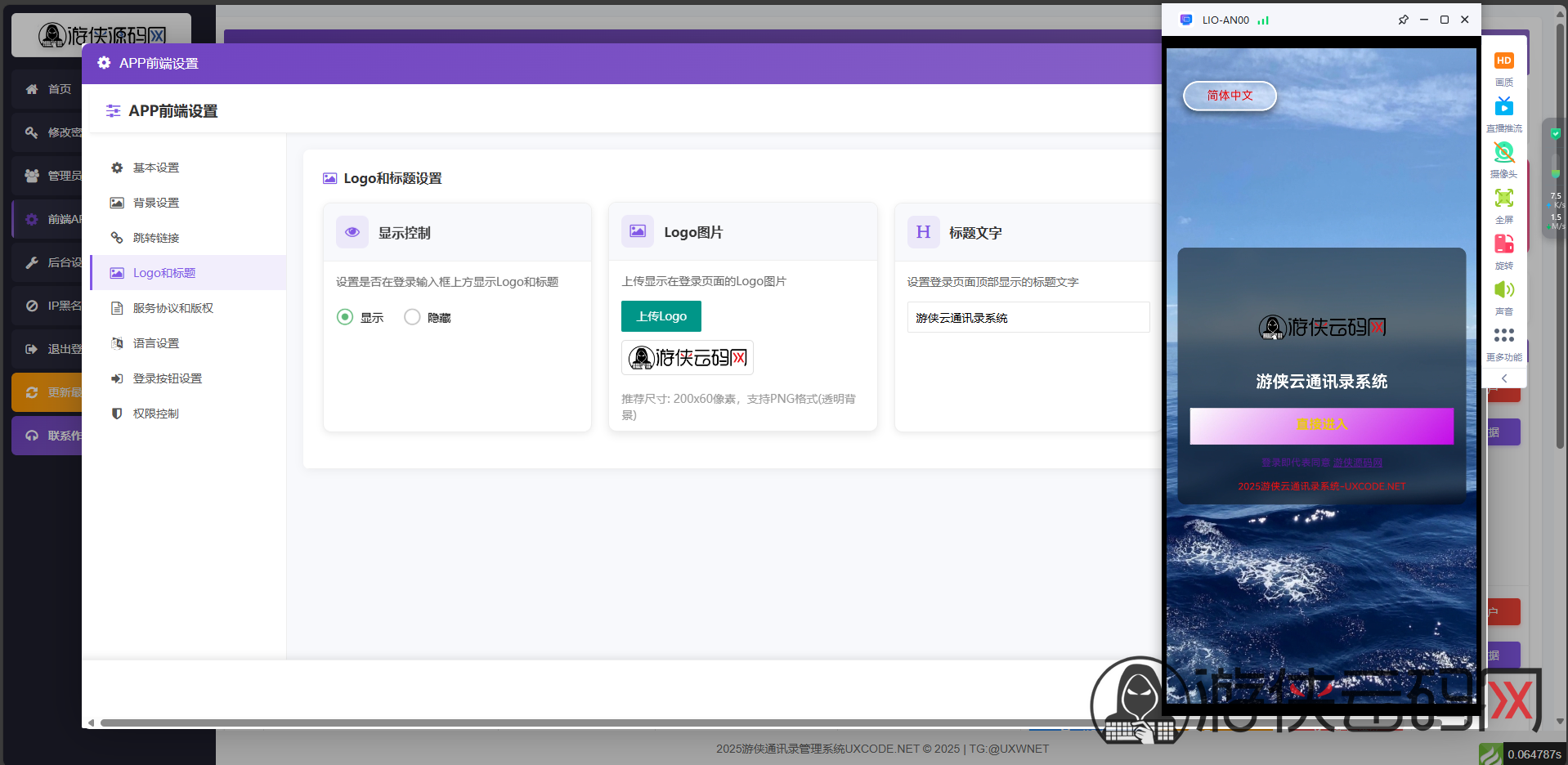Click the signal strength icon beside LIO-AN00

[1263, 20]
